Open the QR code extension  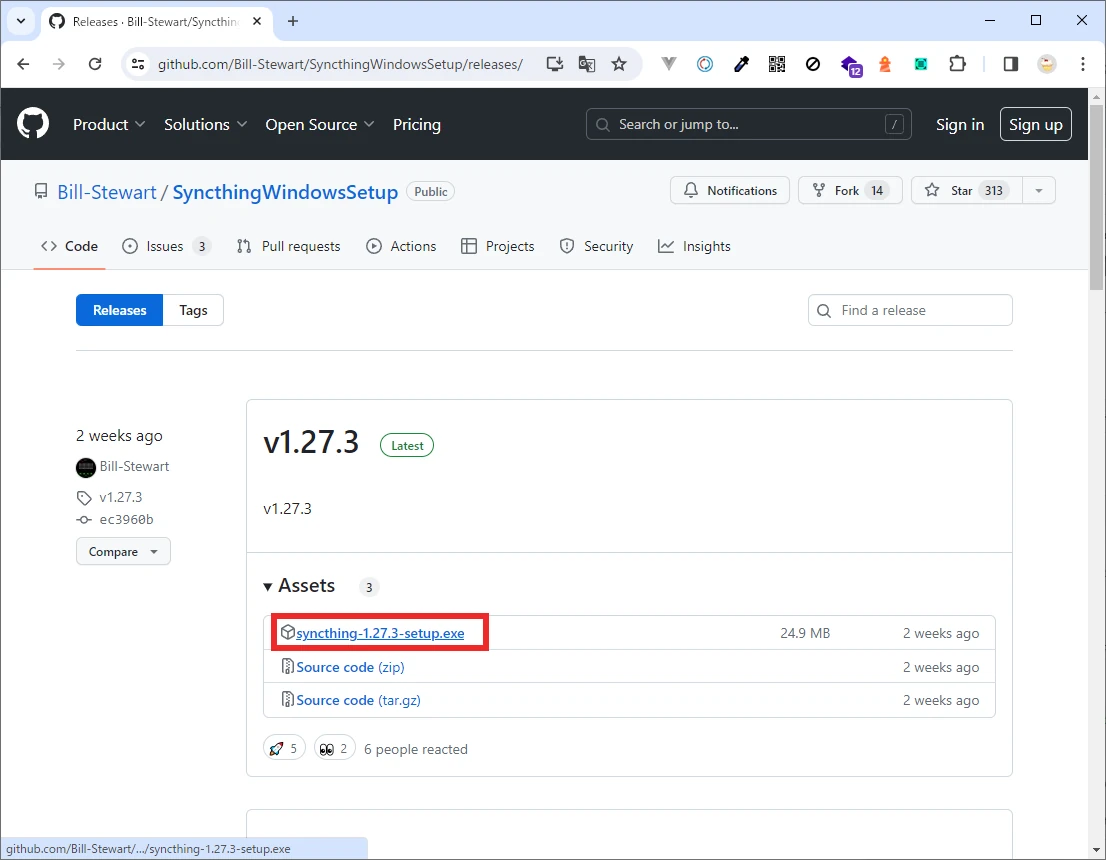click(x=777, y=64)
